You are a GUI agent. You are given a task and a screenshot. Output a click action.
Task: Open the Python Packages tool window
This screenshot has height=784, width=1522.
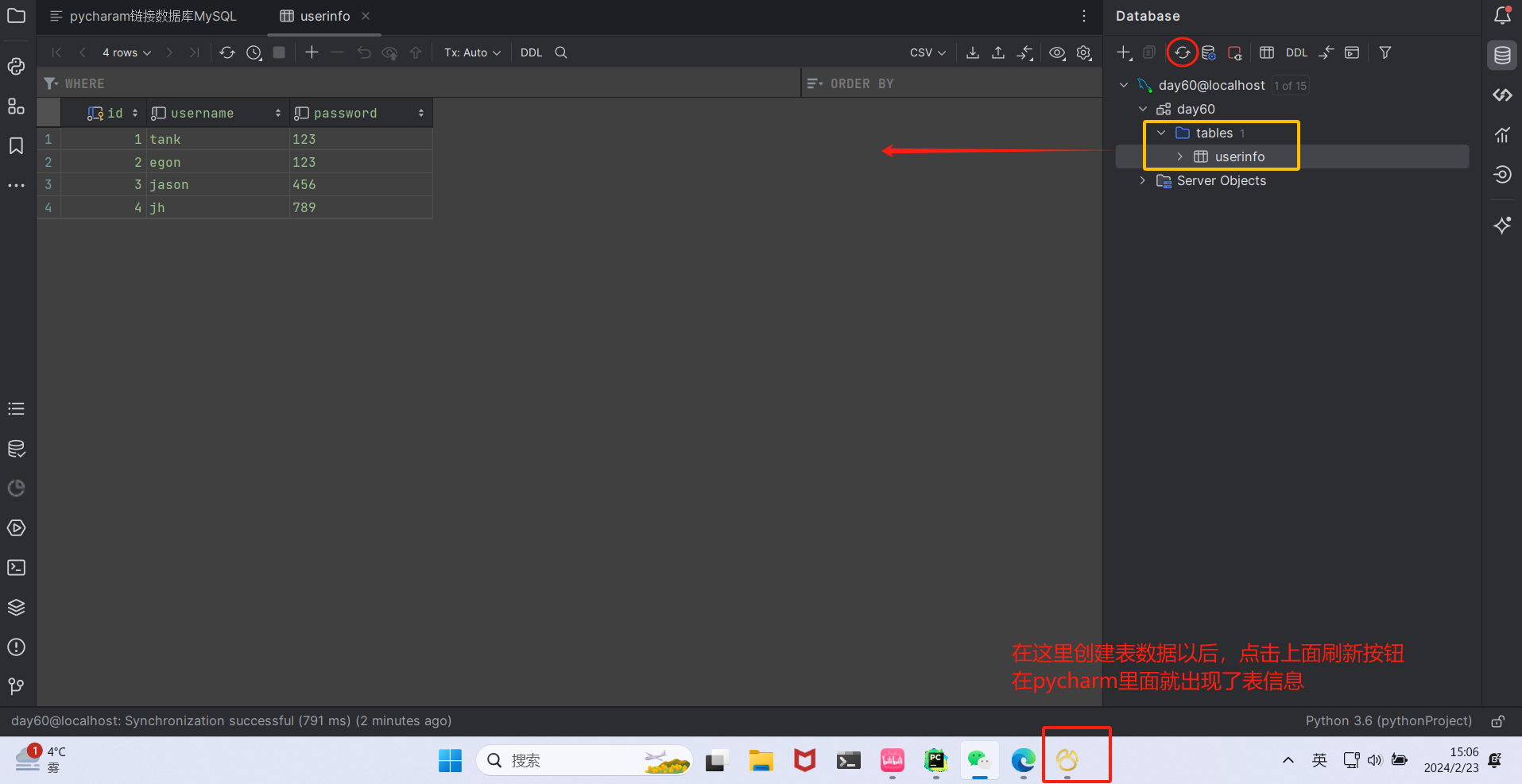16,608
